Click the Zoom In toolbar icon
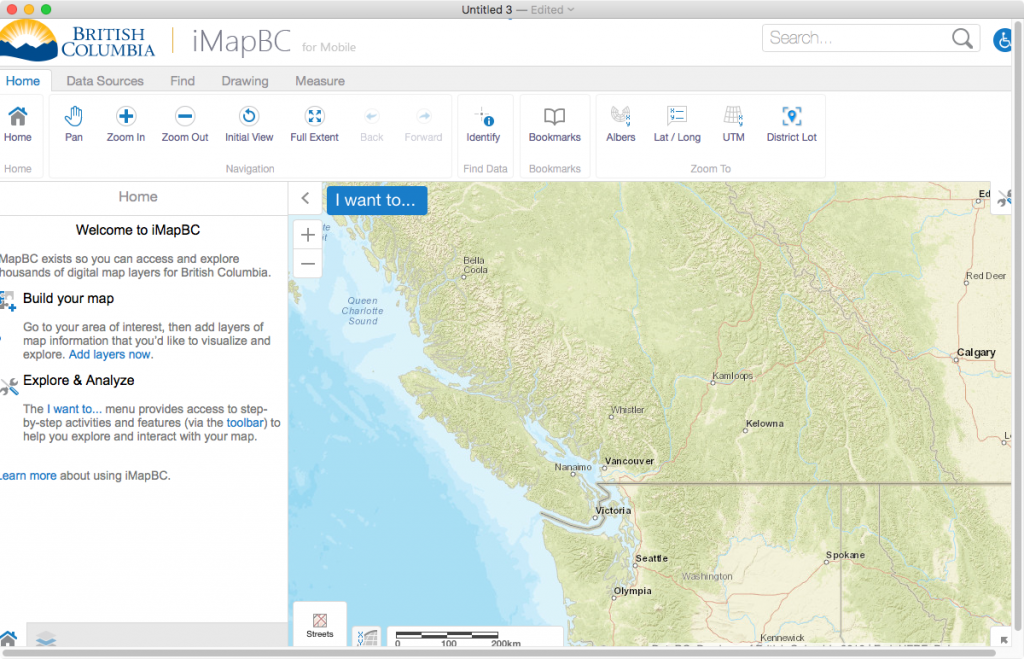This screenshot has width=1024, height=659. 126,124
